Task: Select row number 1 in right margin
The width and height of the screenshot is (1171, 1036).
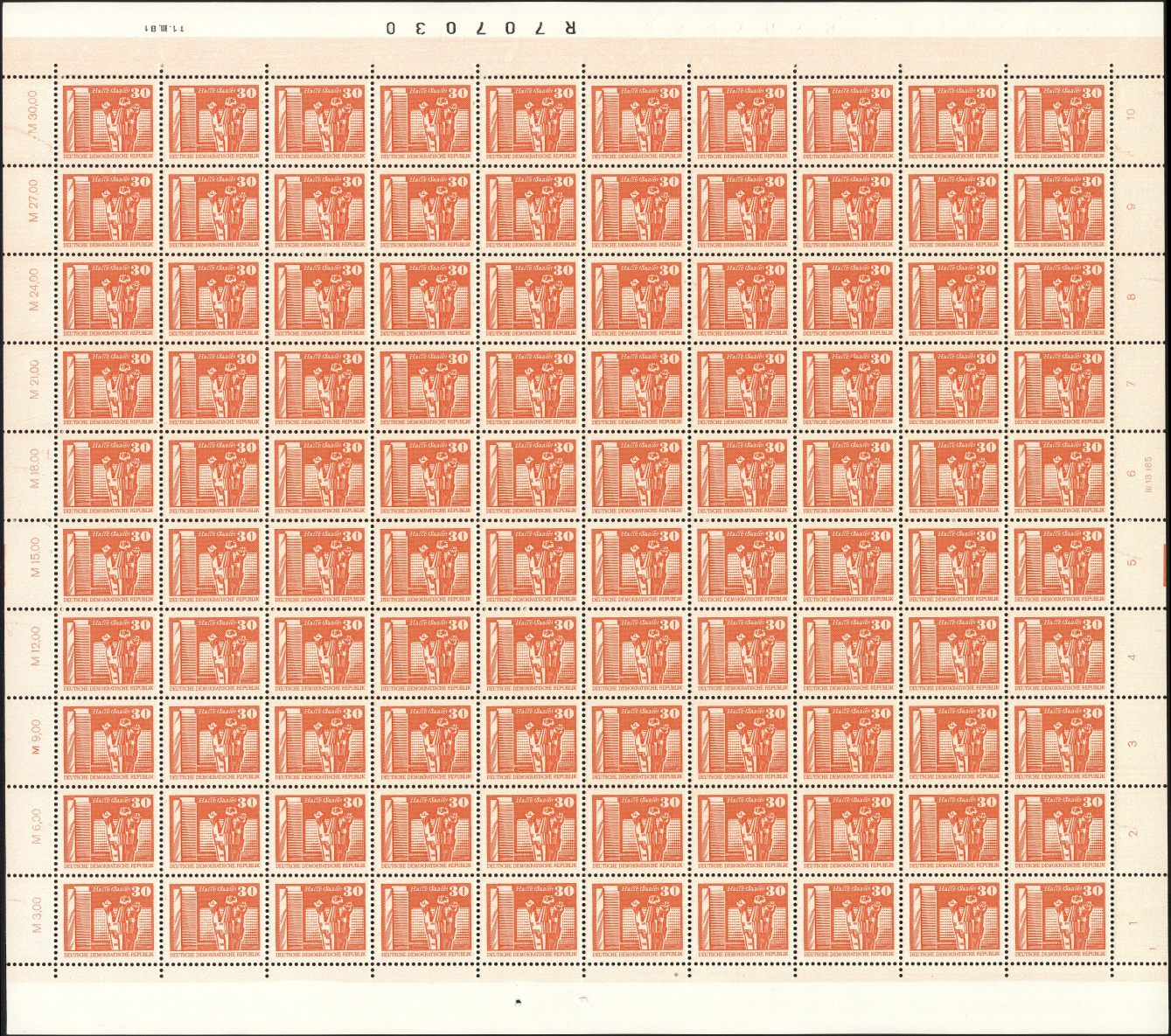Action: [1132, 922]
